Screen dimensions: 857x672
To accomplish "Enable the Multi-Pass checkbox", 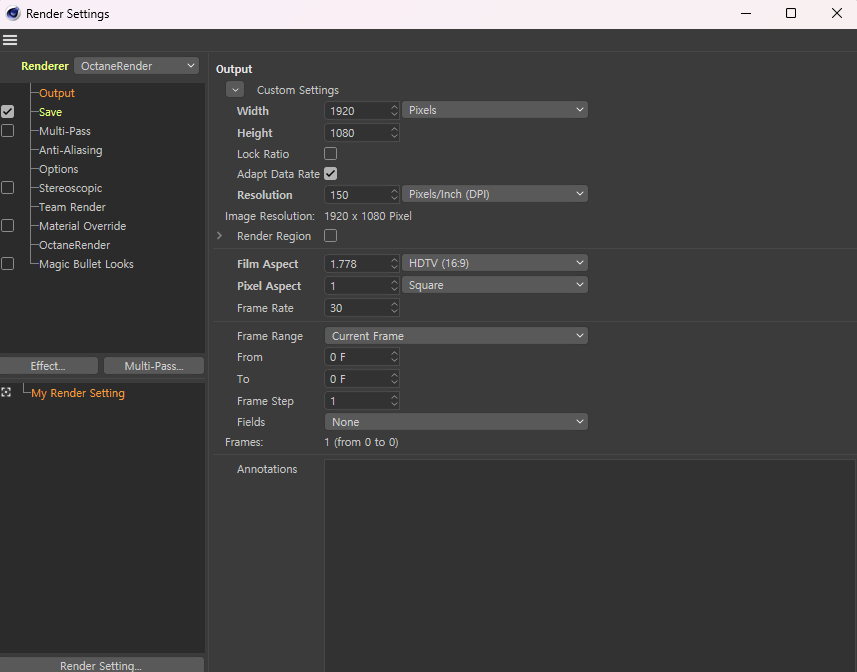I will click(x=8, y=131).
